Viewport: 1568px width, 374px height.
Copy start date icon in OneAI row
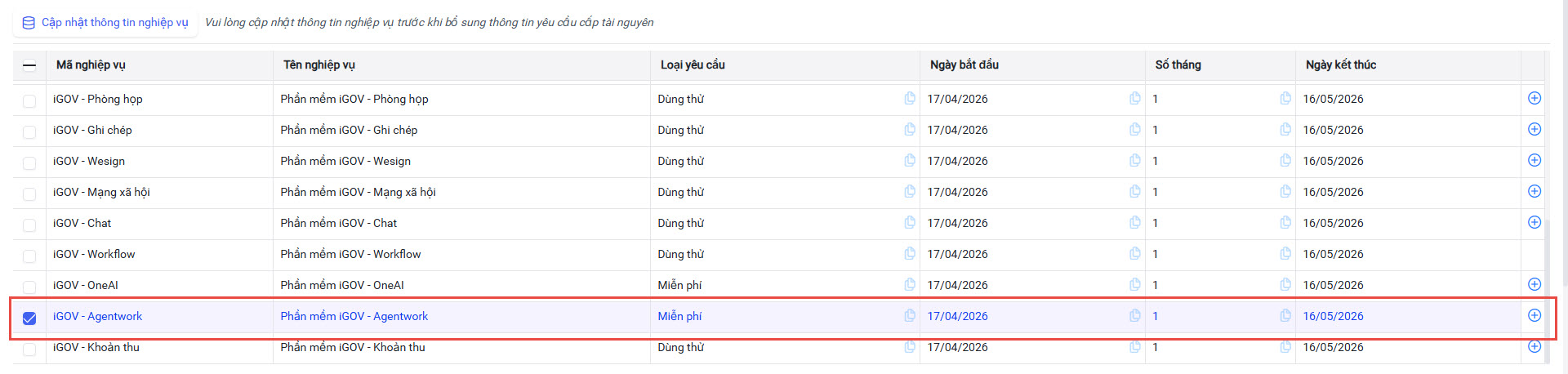(1135, 284)
